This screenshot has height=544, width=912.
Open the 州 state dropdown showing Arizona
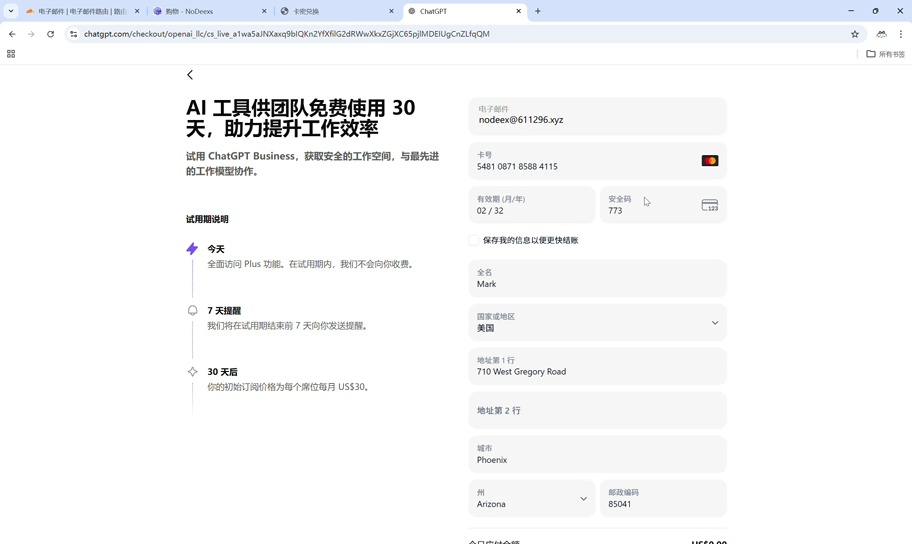pyautogui.click(x=532, y=498)
